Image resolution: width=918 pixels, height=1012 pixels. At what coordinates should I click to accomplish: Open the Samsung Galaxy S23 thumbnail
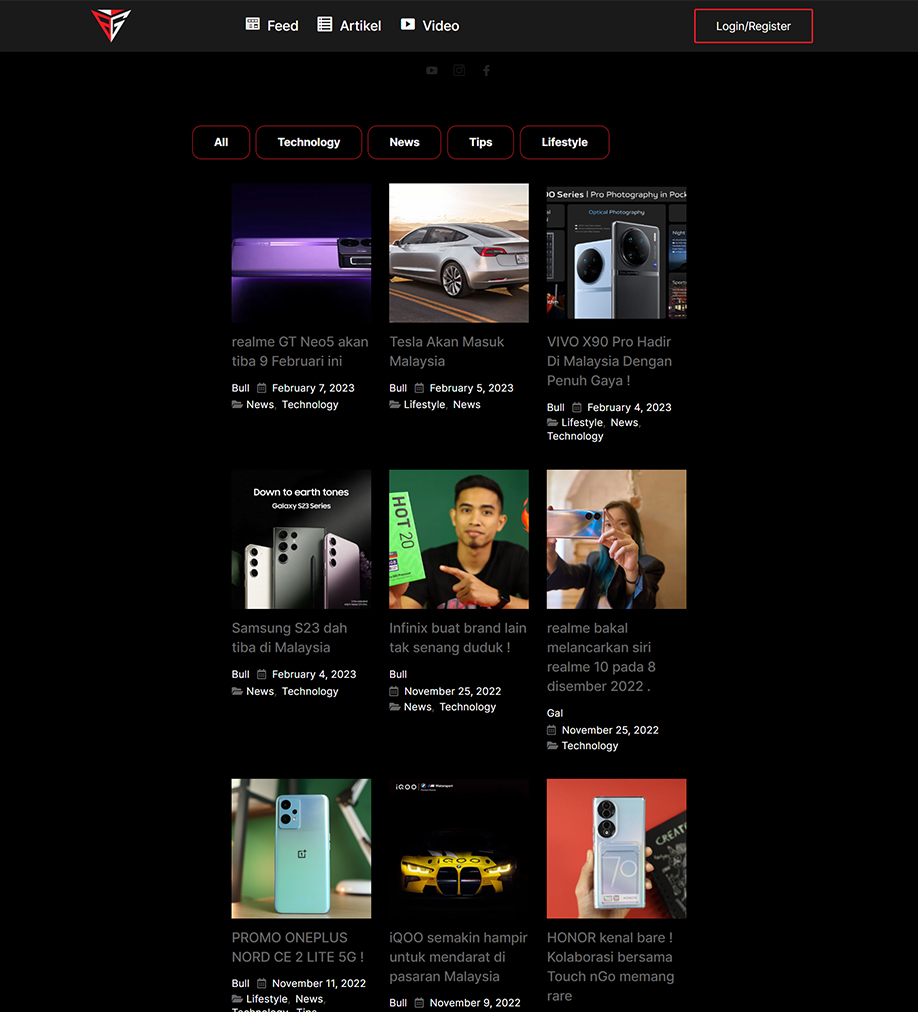301,539
